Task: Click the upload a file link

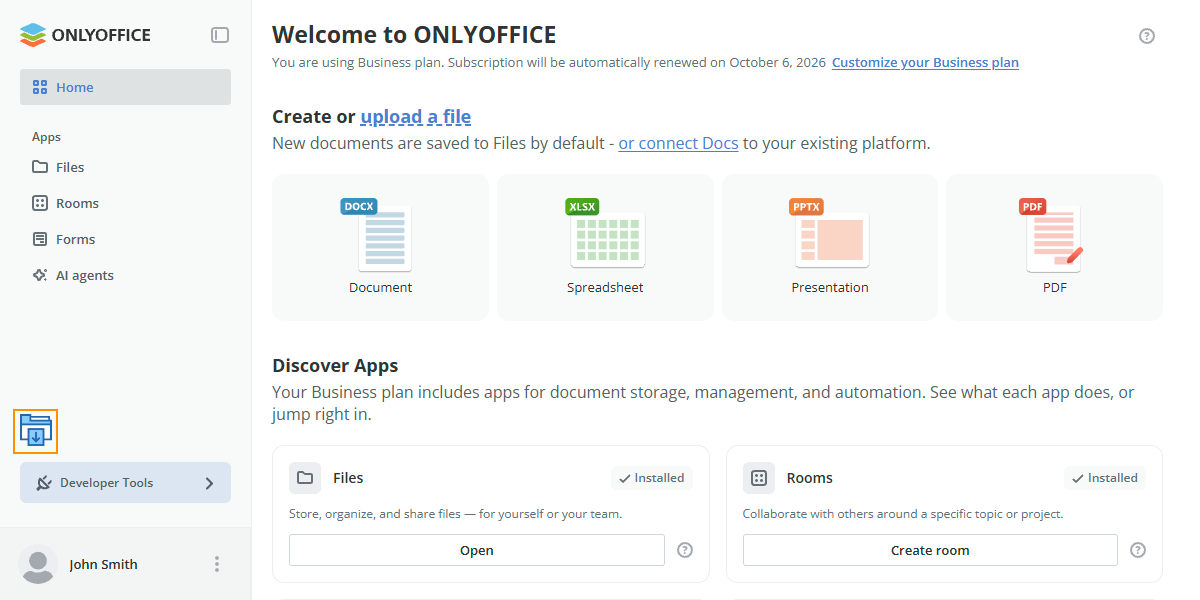Action: [x=416, y=117]
